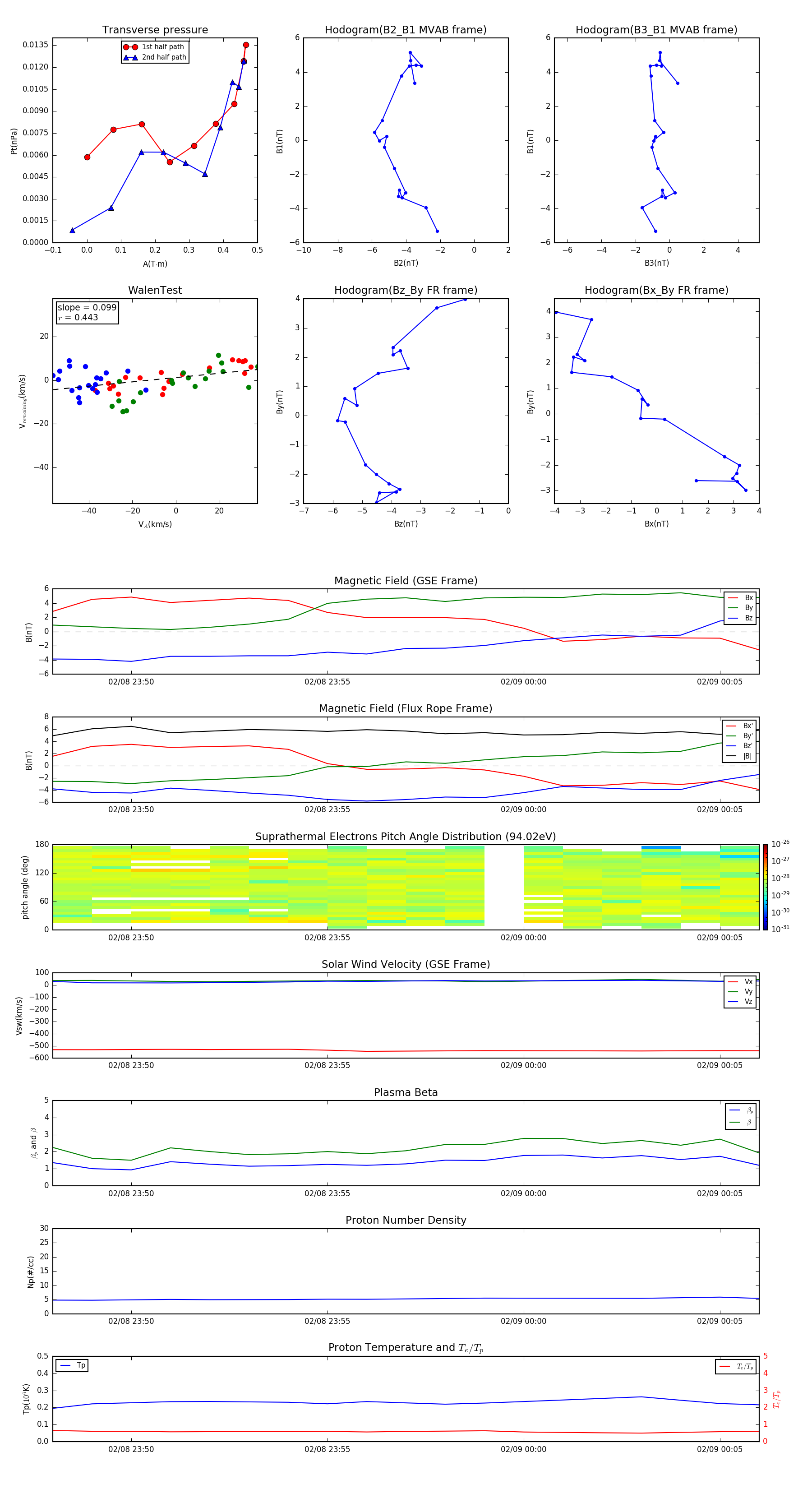
Task: Click 'Bx(nT)' x-axis label
Action: pos(656,524)
